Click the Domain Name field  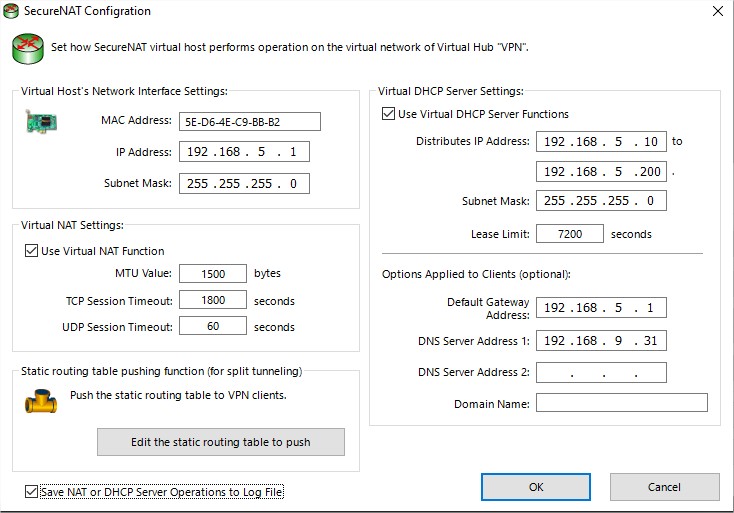click(622, 403)
